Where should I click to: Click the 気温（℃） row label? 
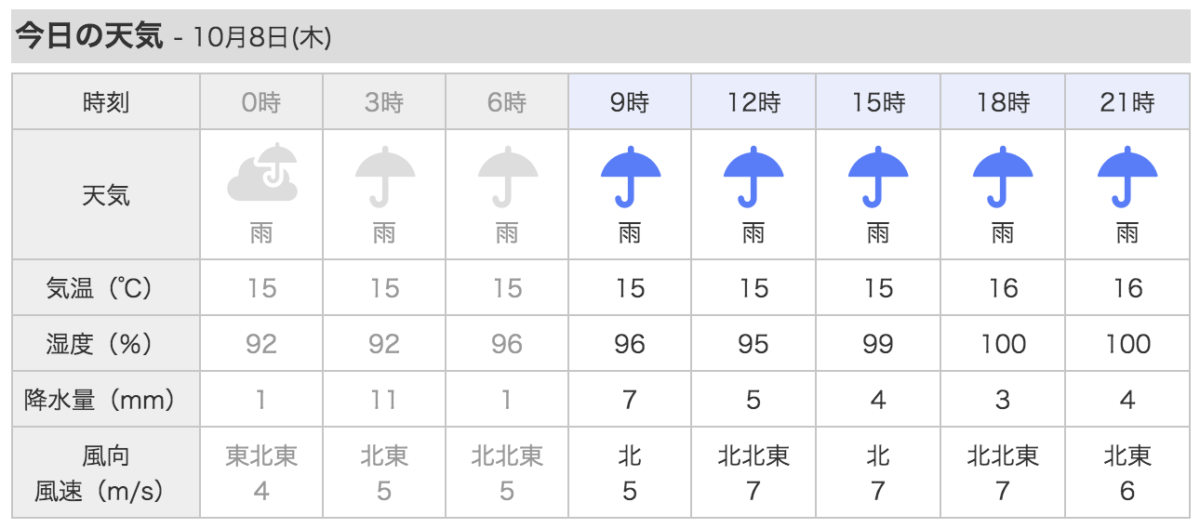pos(100,289)
